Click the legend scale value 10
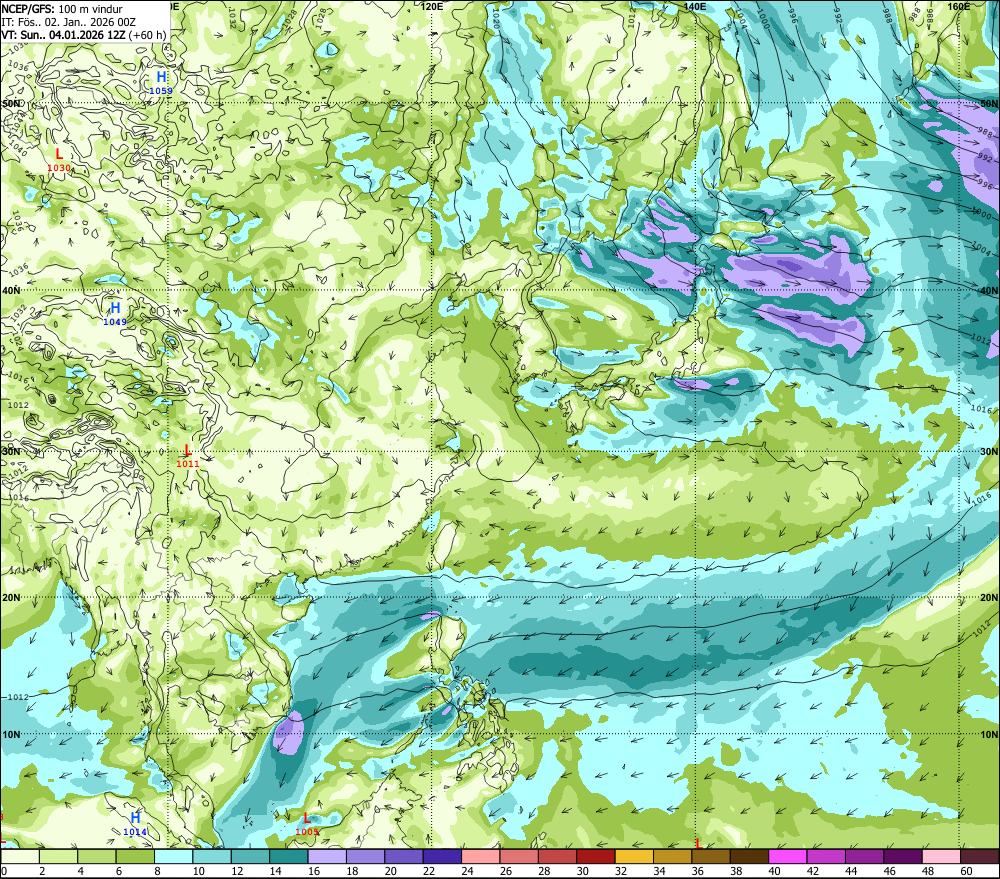 198,871
